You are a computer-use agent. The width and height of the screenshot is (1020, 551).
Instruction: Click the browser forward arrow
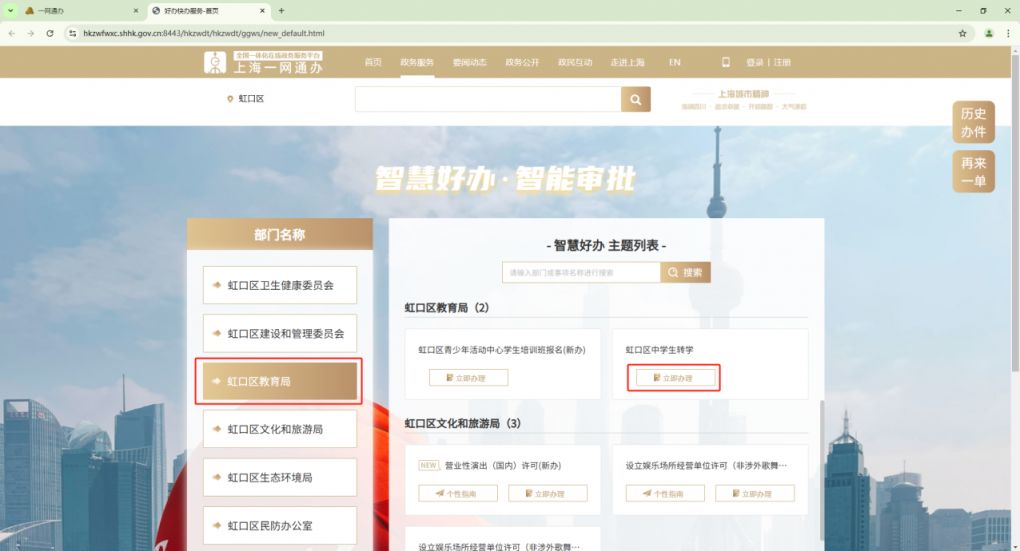coord(31,33)
